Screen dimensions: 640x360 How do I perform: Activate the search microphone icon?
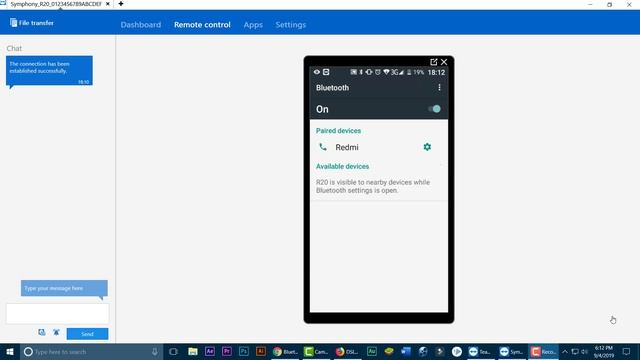[155, 351]
